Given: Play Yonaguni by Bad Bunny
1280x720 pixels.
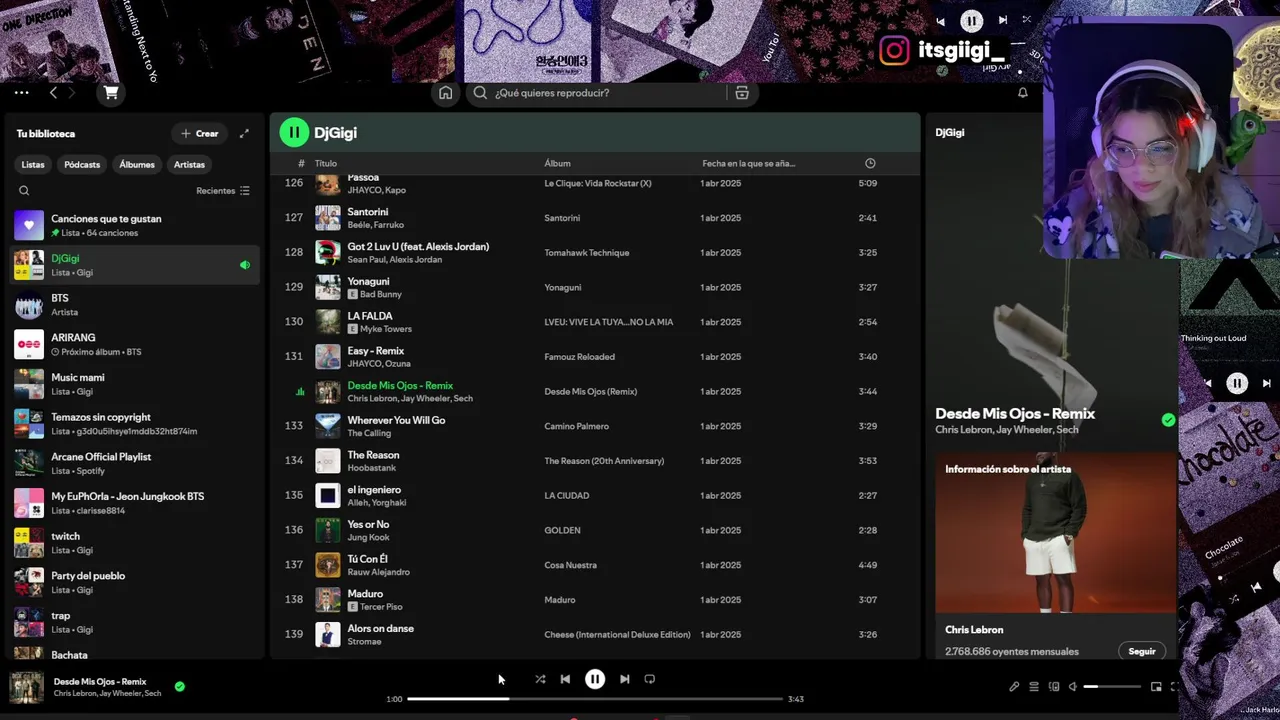Looking at the screenshot, I should pos(594,287).
